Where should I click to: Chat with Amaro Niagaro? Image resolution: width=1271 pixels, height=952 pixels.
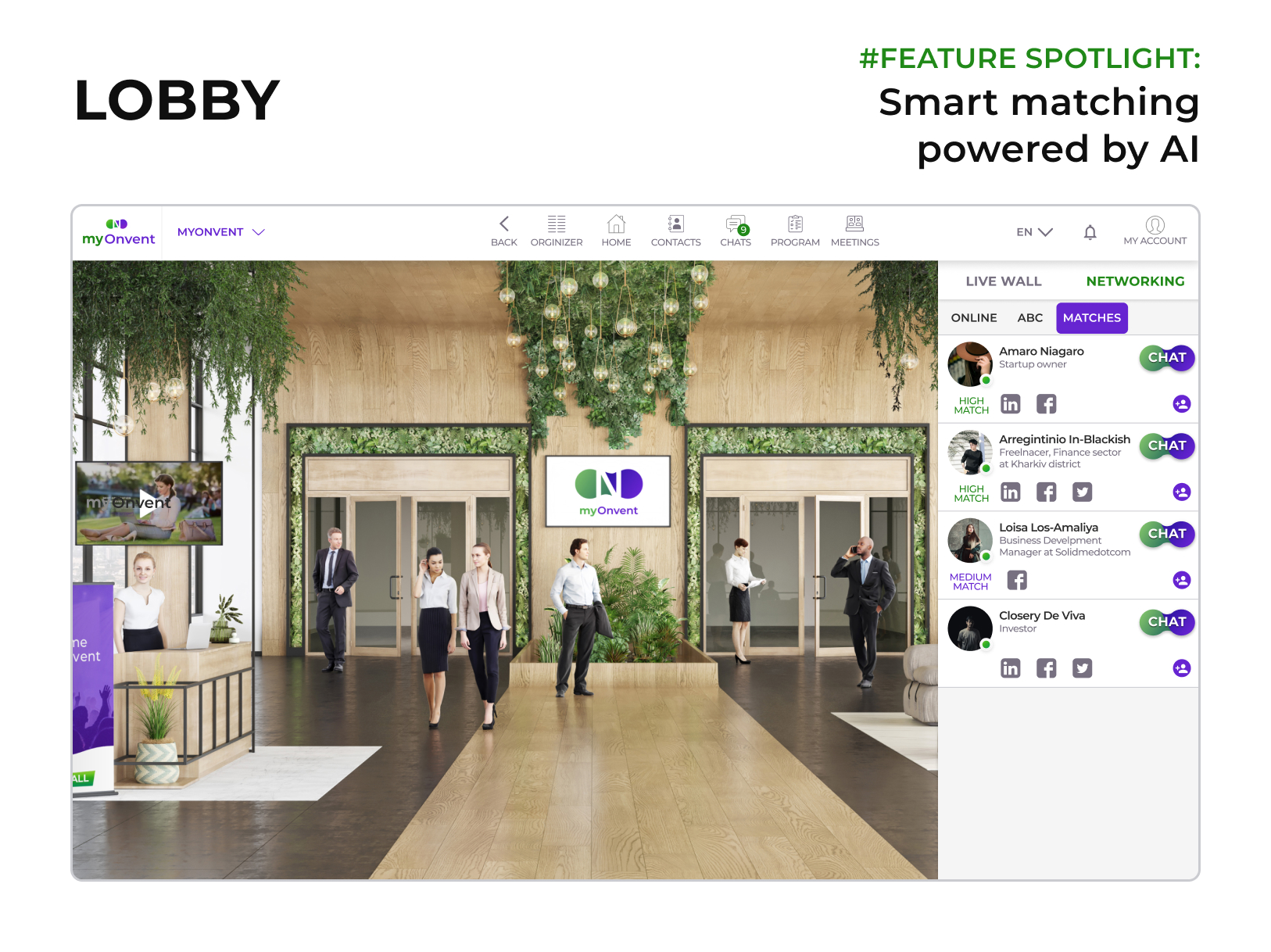(x=1167, y=358)
